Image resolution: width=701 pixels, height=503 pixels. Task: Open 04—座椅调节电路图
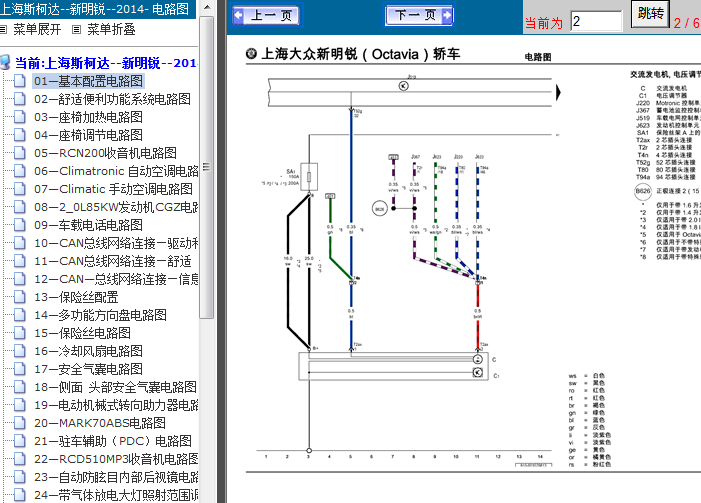point(89,135)
